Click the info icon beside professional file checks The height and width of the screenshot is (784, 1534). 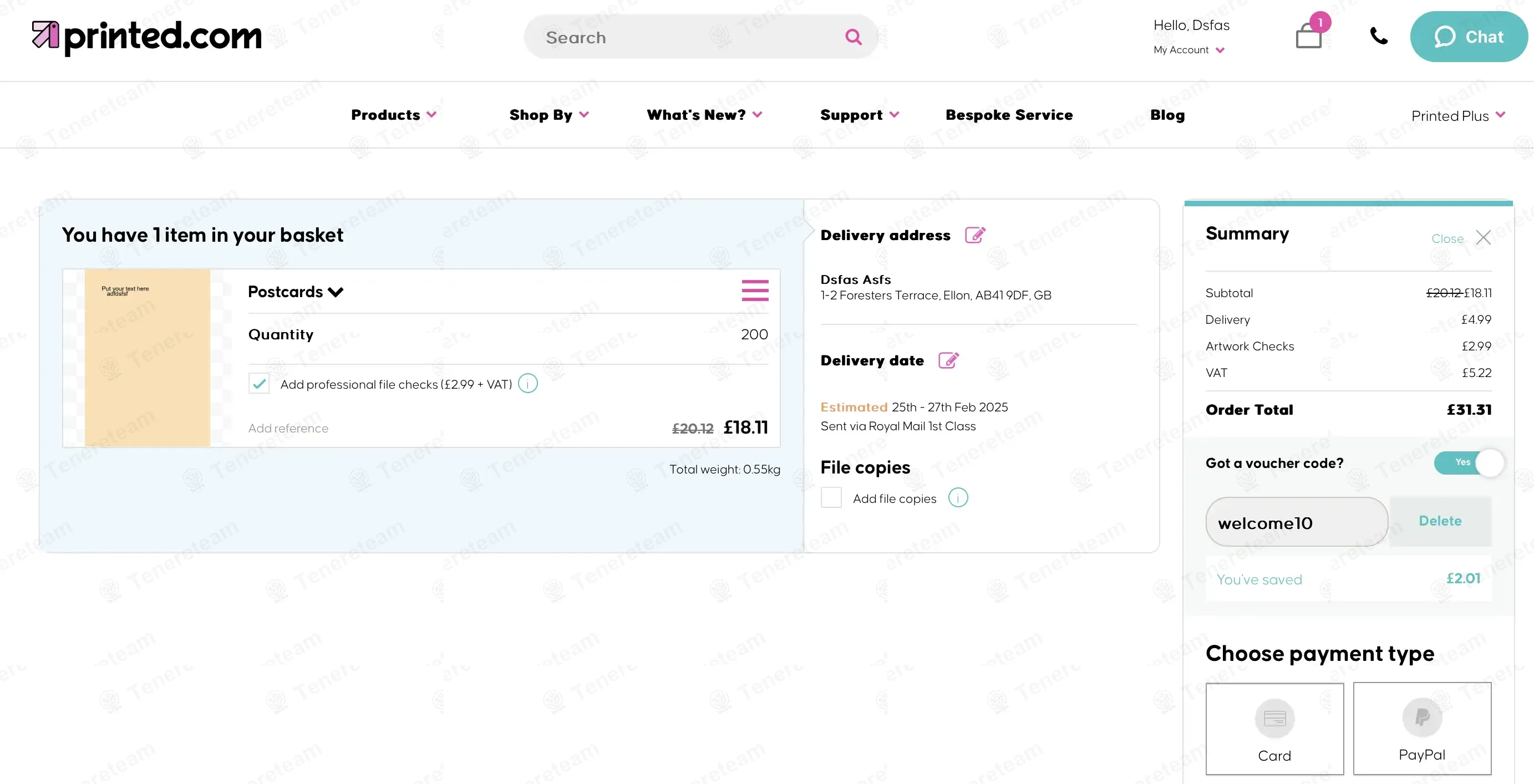tap(526, 383)
